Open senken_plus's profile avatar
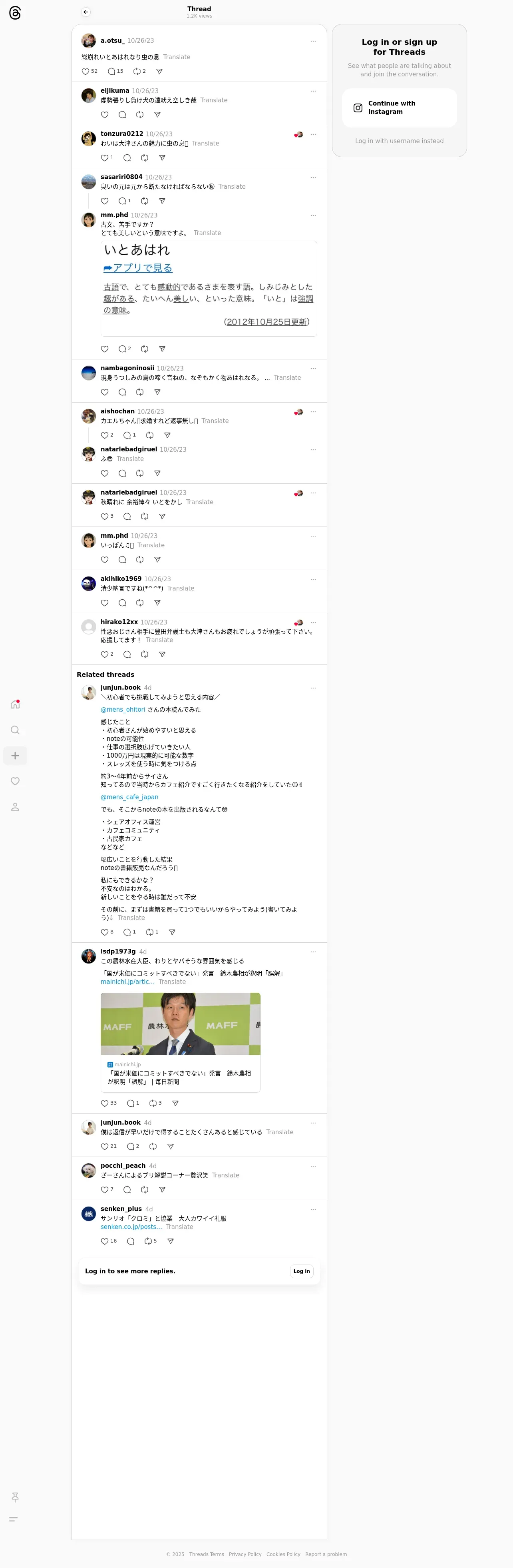The width and height of the screenshot is (513, 1568). (x=89, y=1214)
